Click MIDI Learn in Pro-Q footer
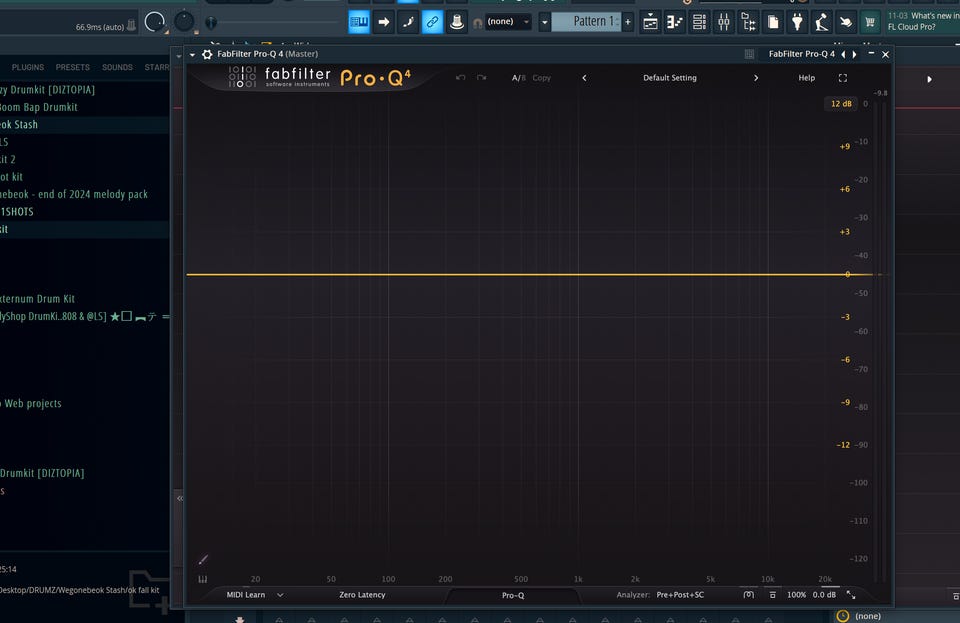This screenshot has width=960, height=623. coord(246,595)
